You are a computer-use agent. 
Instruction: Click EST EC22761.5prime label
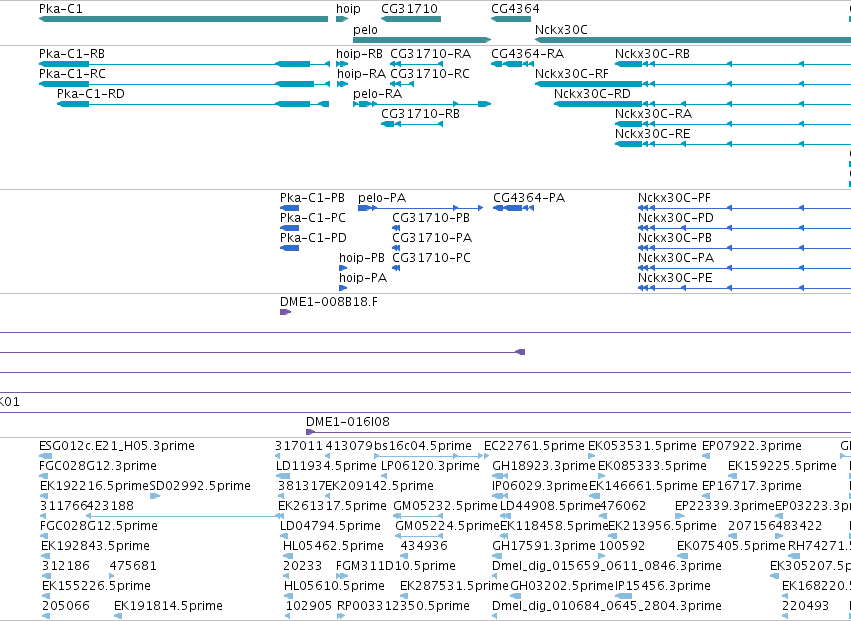tap(535, 446)
